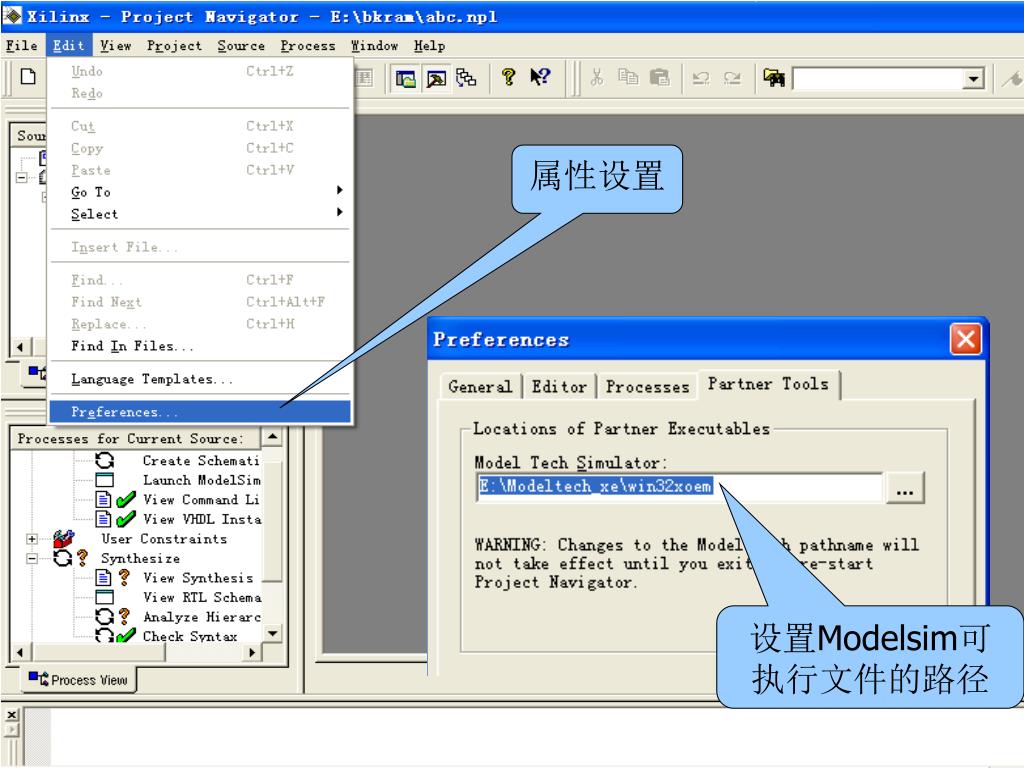Image resolution: width=1024 pixels, height=768 pixels.
Task: Click the Launch ModelSim process icon
Action: coord(104,480)
